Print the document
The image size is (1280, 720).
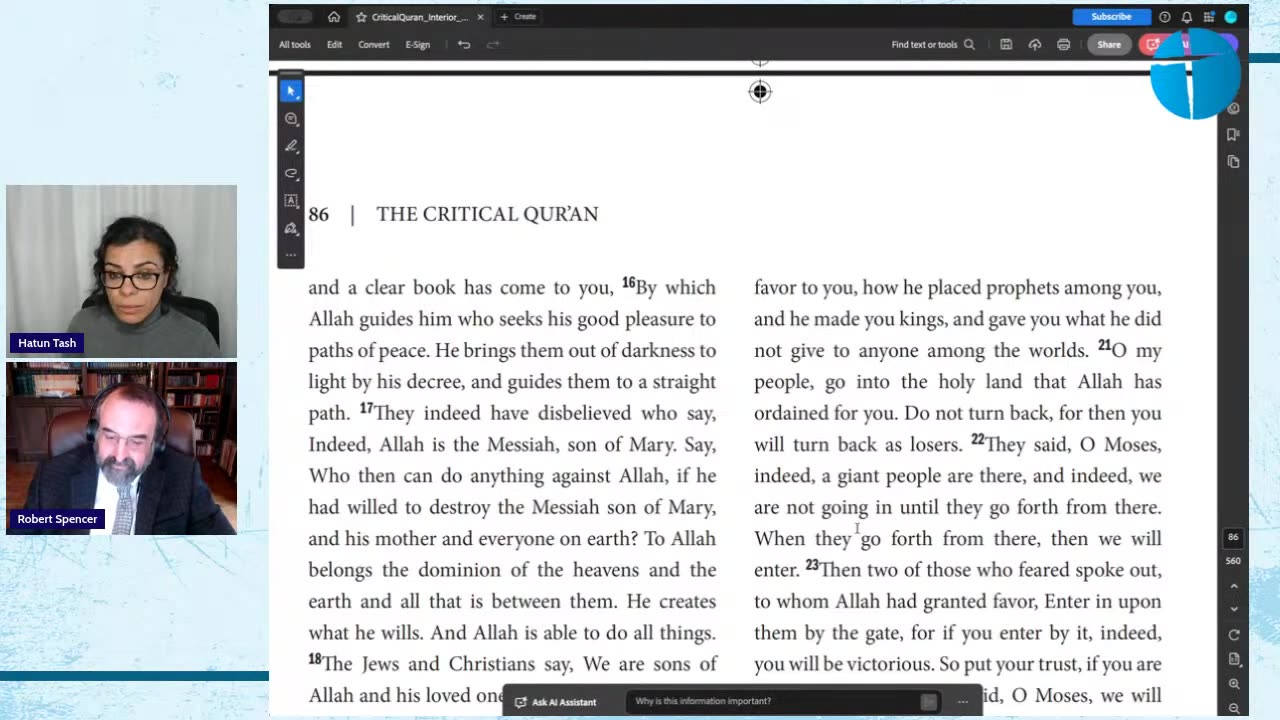1063,45
